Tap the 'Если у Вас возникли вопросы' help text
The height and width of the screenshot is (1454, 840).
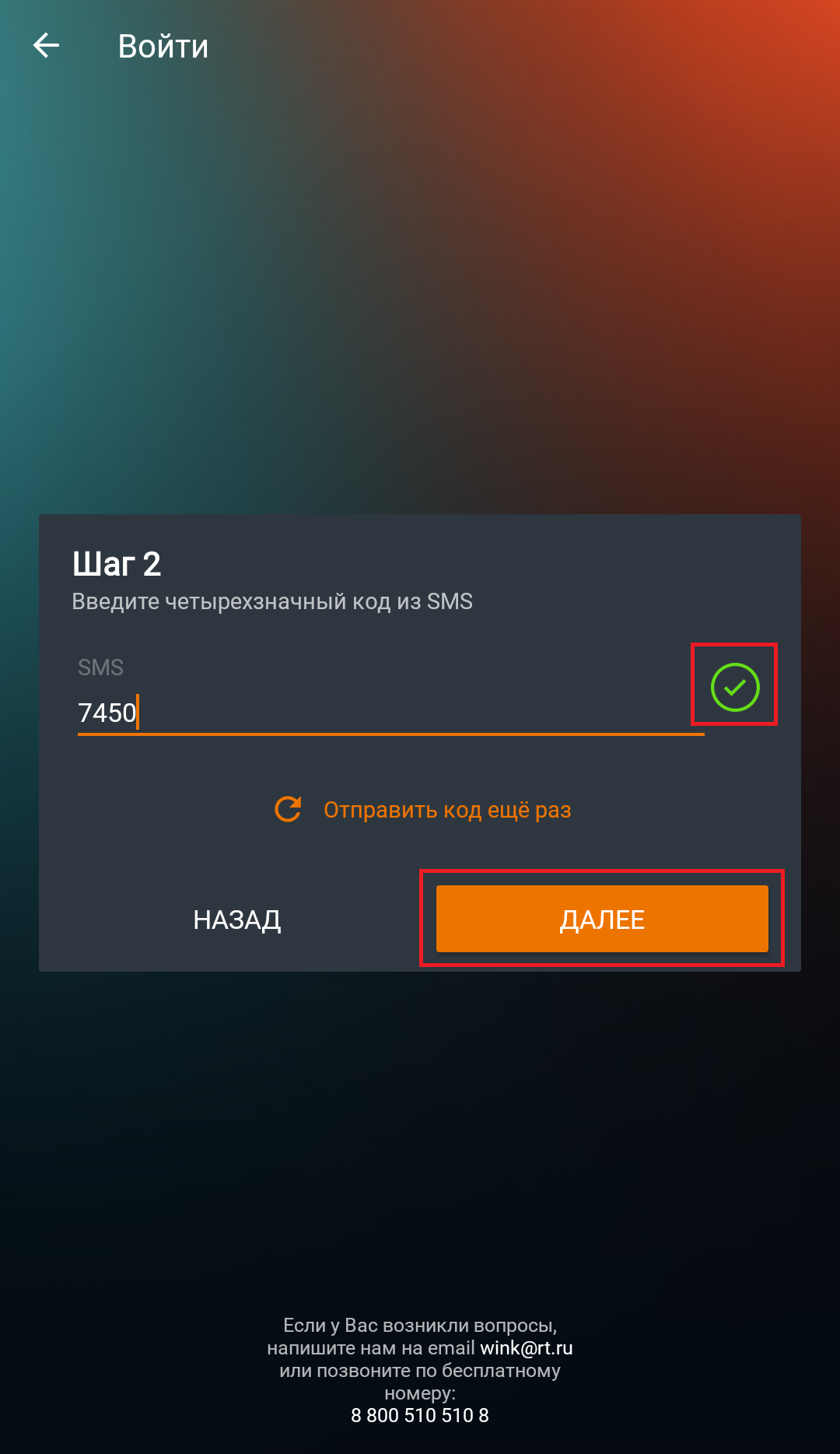pos(420,1325)
